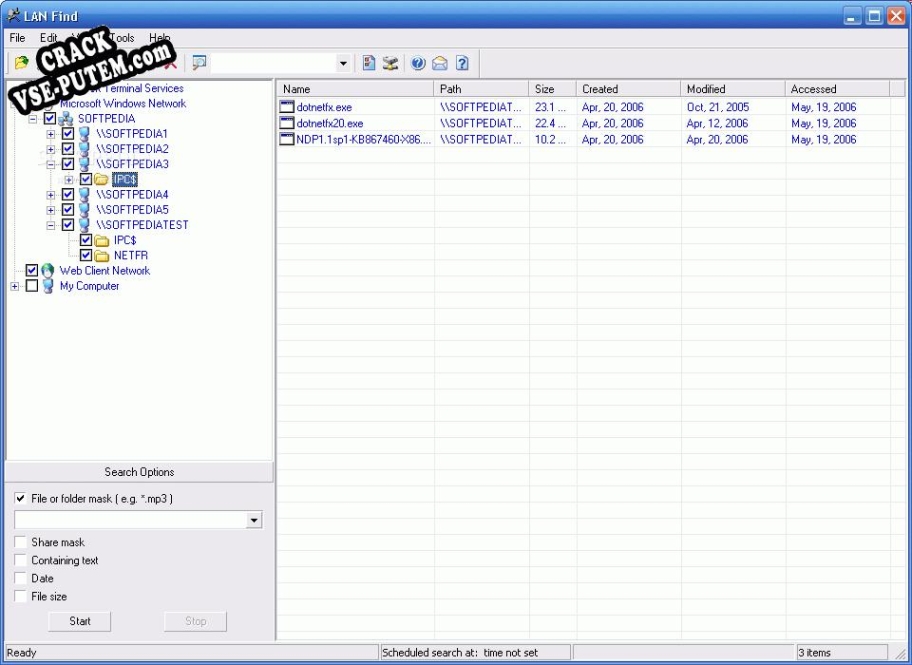Viewport: 912px width, 665px height.
Task: Click into the file mask input field
Action: coord(130,520)
